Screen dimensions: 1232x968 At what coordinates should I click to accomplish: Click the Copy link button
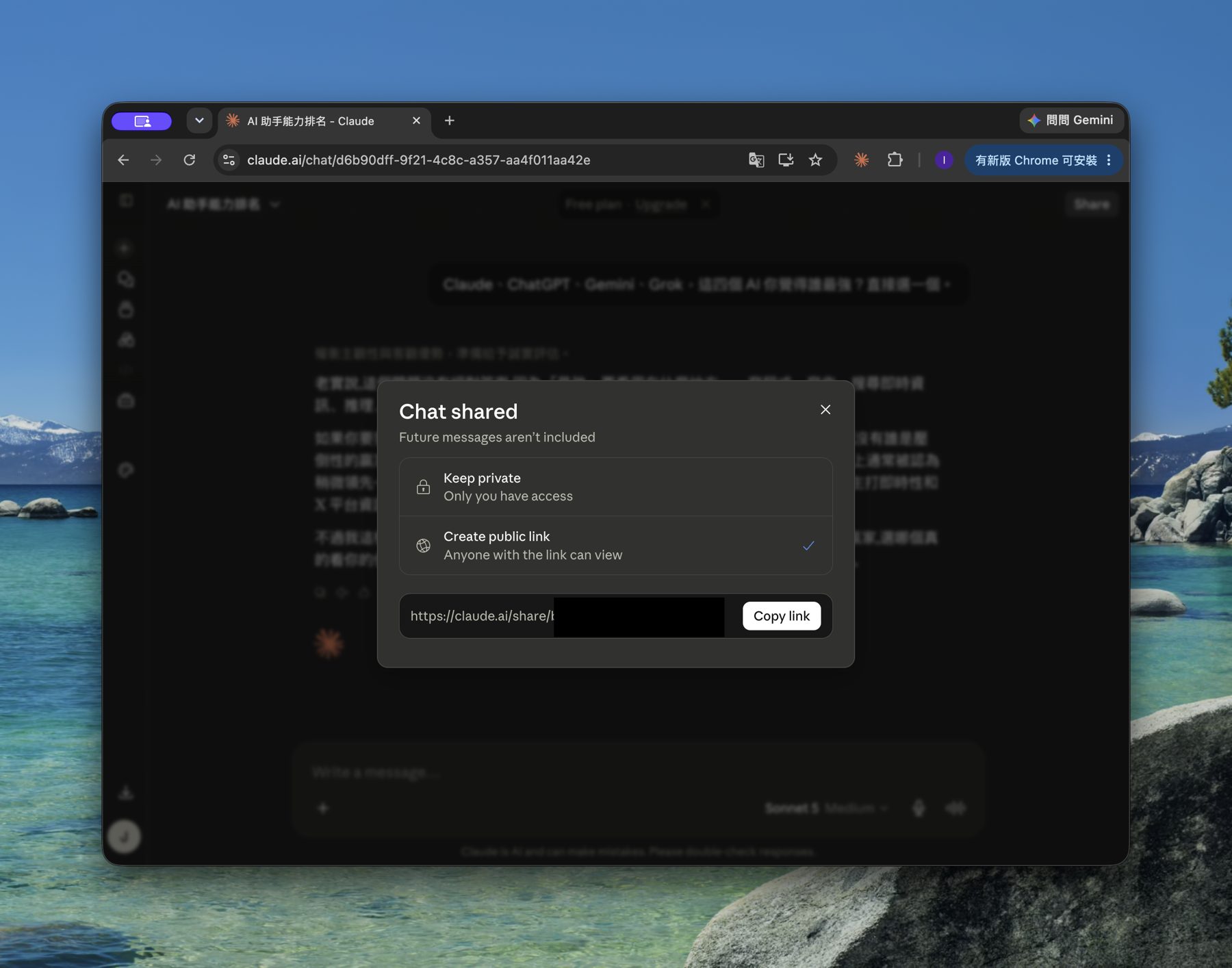(782, 616)
